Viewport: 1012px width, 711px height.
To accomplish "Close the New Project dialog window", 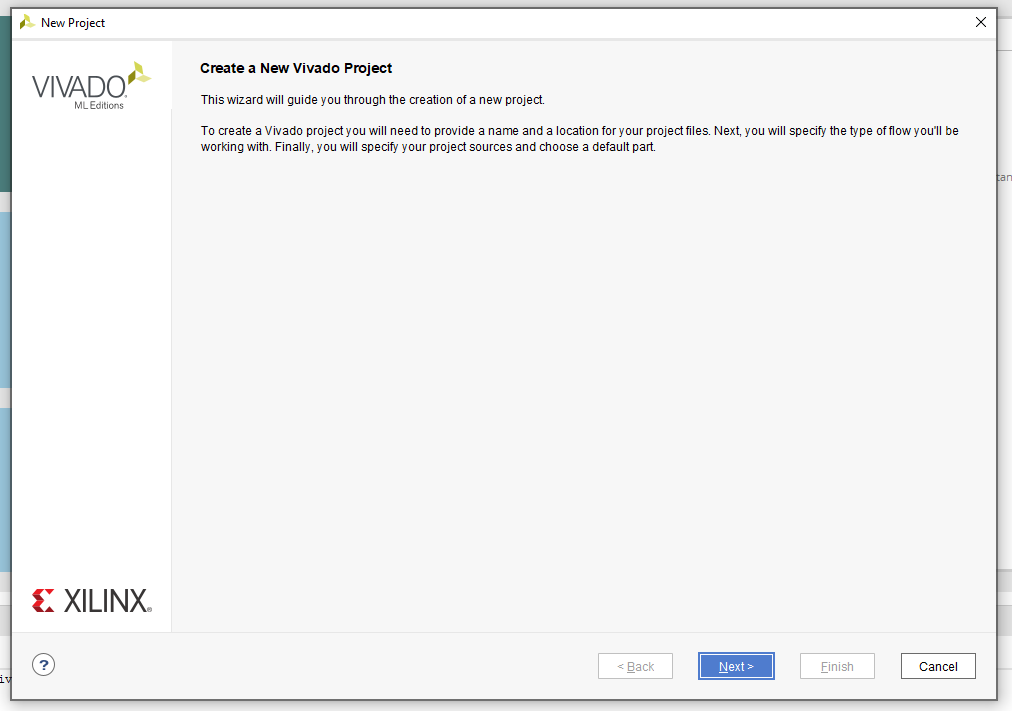I will (980, 23).
